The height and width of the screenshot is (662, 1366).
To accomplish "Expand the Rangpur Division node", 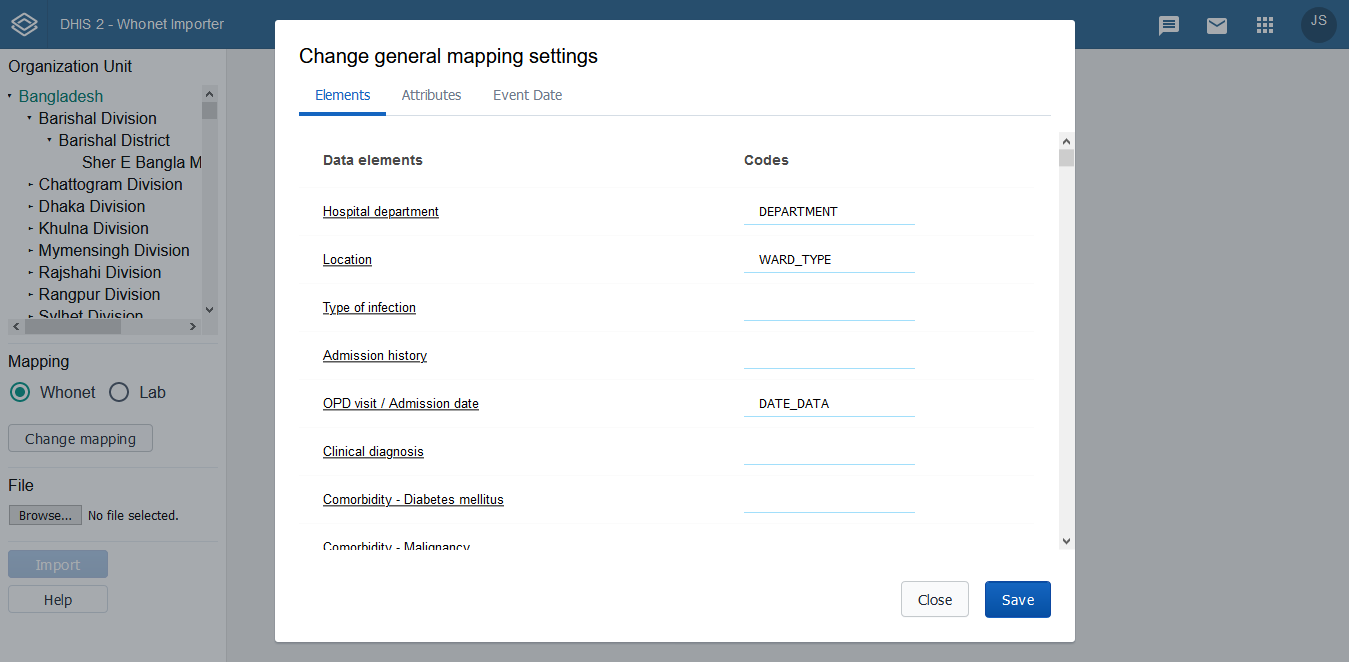I will pos(30,295).
